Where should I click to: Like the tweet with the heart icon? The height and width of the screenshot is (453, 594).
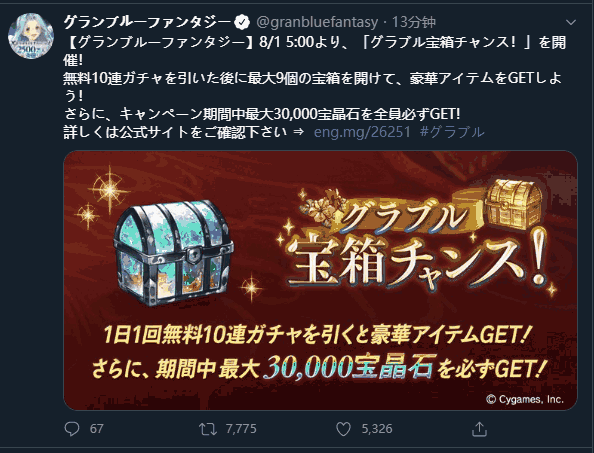[343, 429]
